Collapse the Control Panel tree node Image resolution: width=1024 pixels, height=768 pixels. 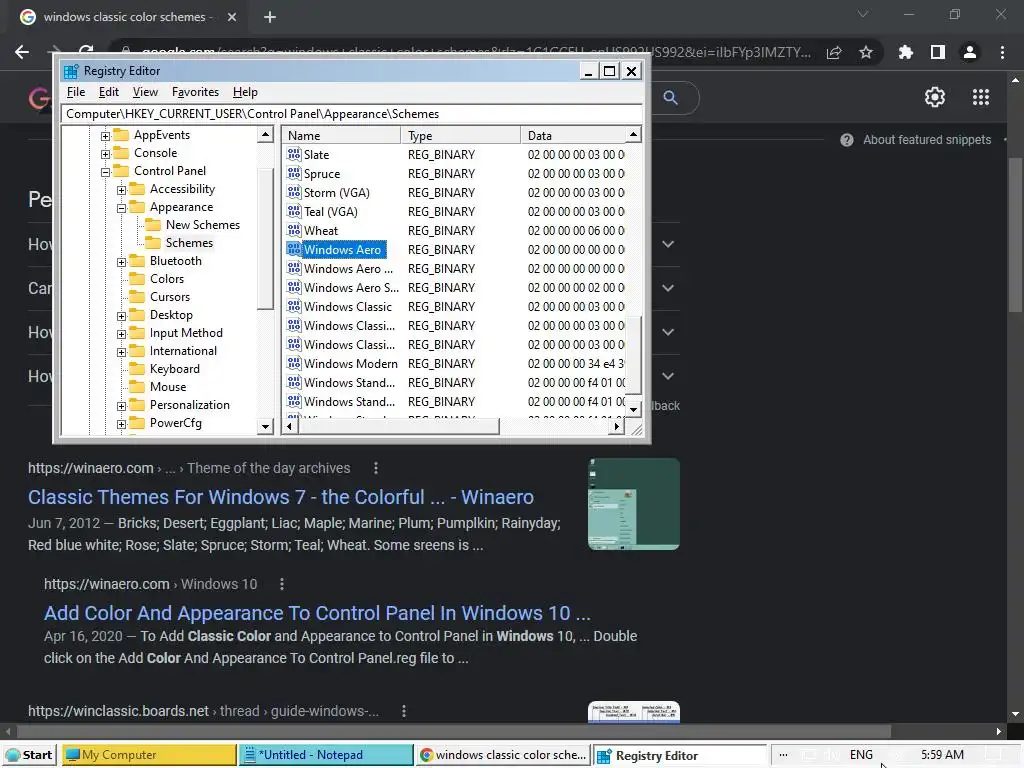coord(105,172)
